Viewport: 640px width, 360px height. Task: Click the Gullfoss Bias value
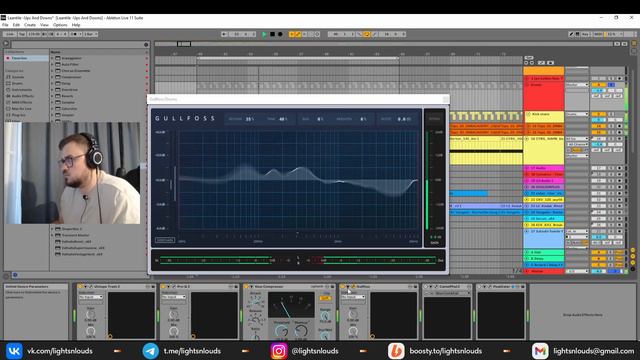click(320, 119)
